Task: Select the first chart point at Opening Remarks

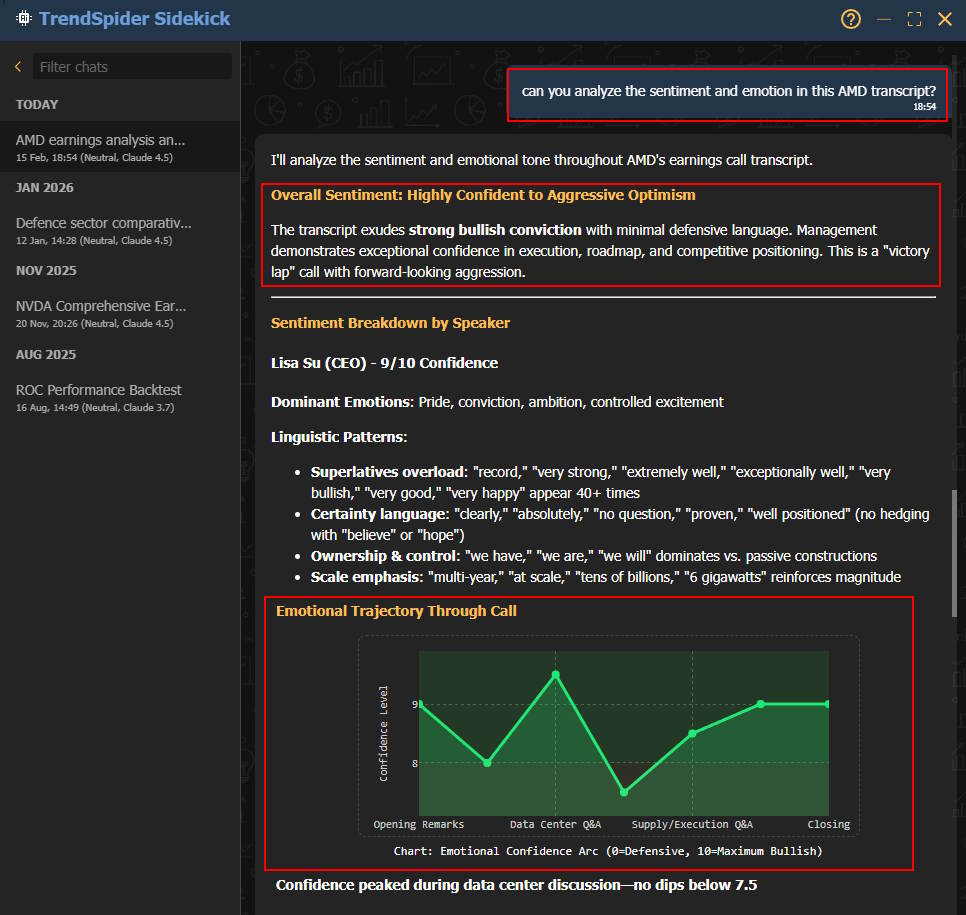Action: point(420,704)
